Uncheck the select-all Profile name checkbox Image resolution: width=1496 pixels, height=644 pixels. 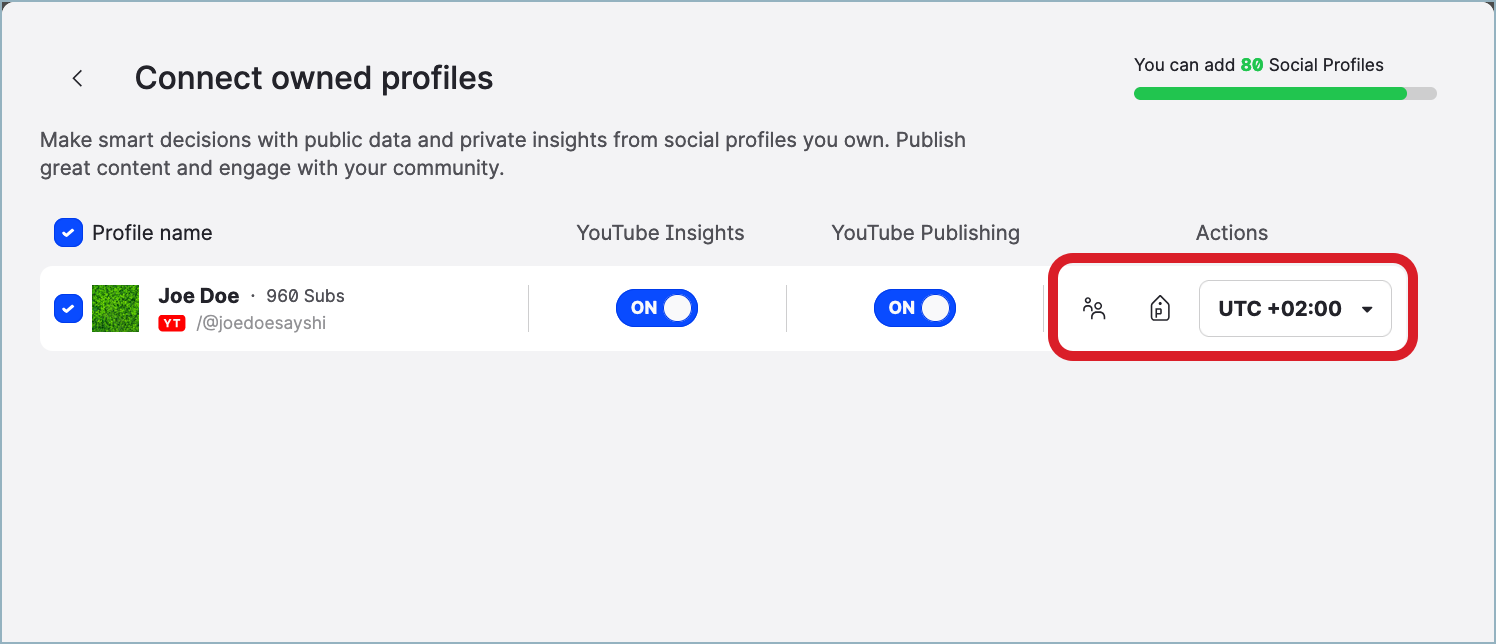pos(67,232)
